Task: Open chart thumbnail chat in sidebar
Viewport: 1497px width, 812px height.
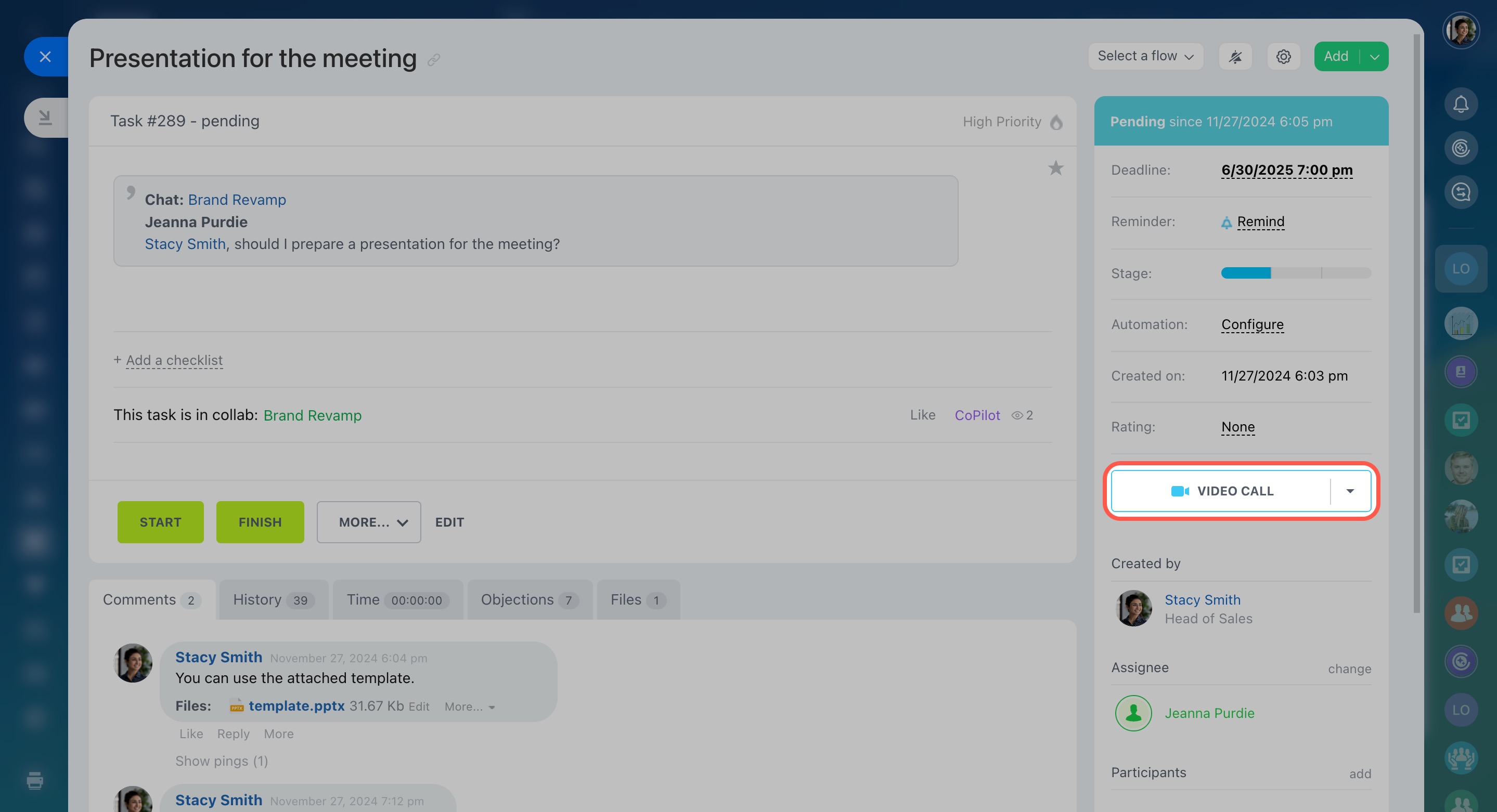Action: click(x=1461, y=323)
